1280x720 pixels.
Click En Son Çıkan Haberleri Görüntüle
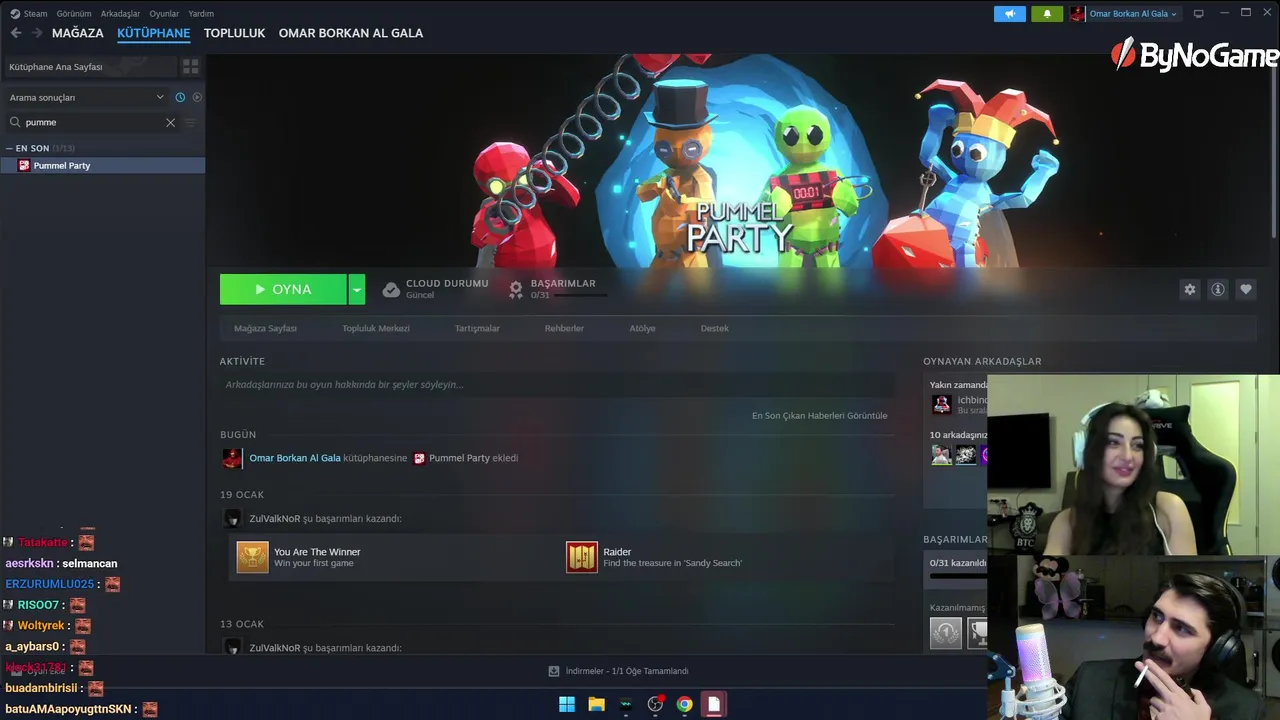[x=819, y=416]
